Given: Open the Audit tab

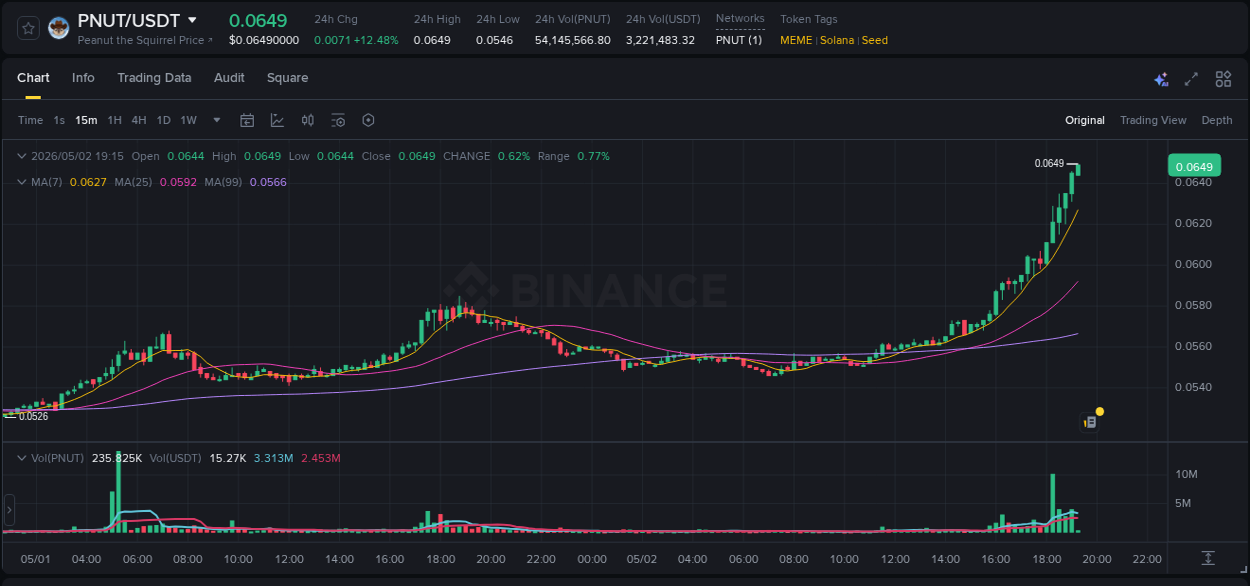Looking at the screenshot, I should pos(229,78).
